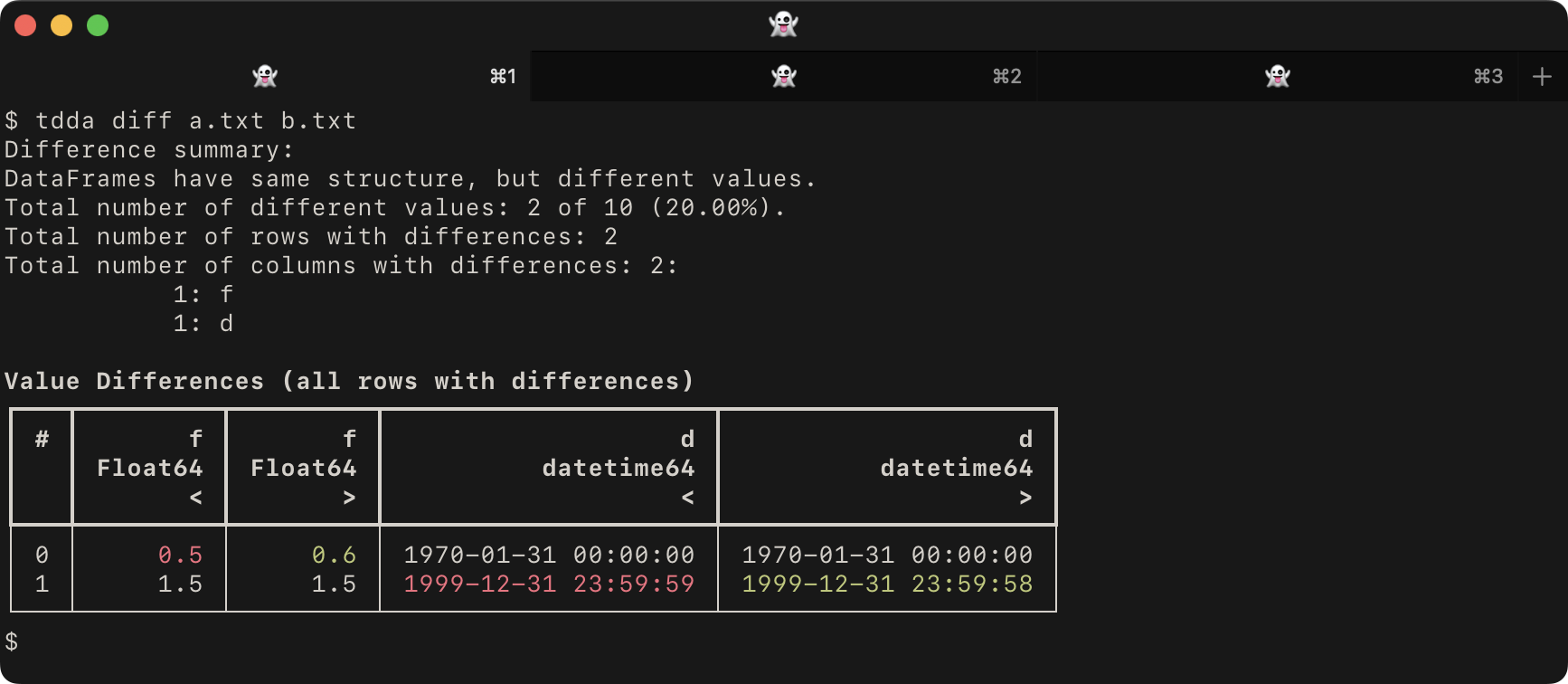Click the '1: d' line
The image size is (1568, 684).
tap(203, 323)
